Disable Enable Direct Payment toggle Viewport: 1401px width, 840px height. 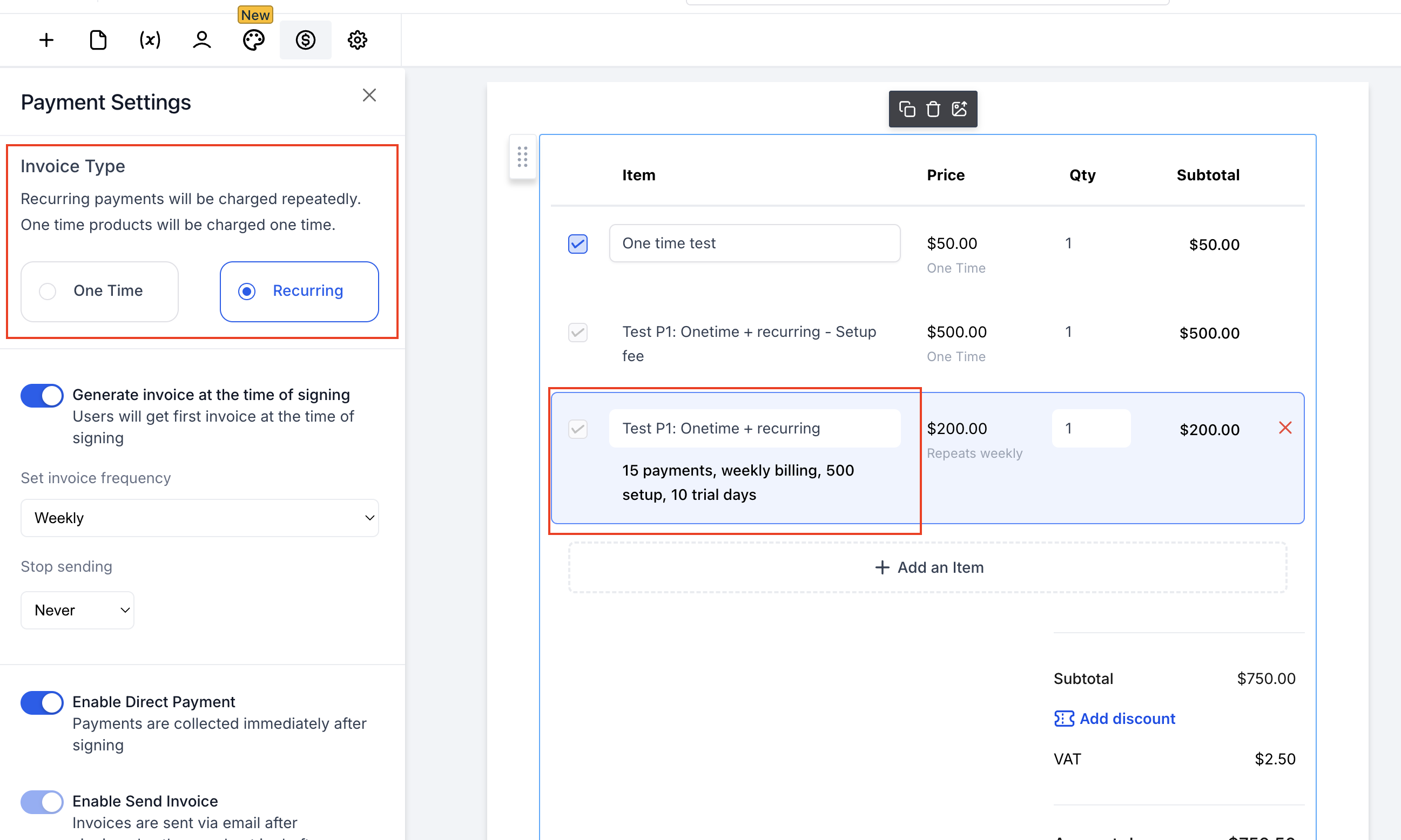pyautogui.click(x=42, y=702)
